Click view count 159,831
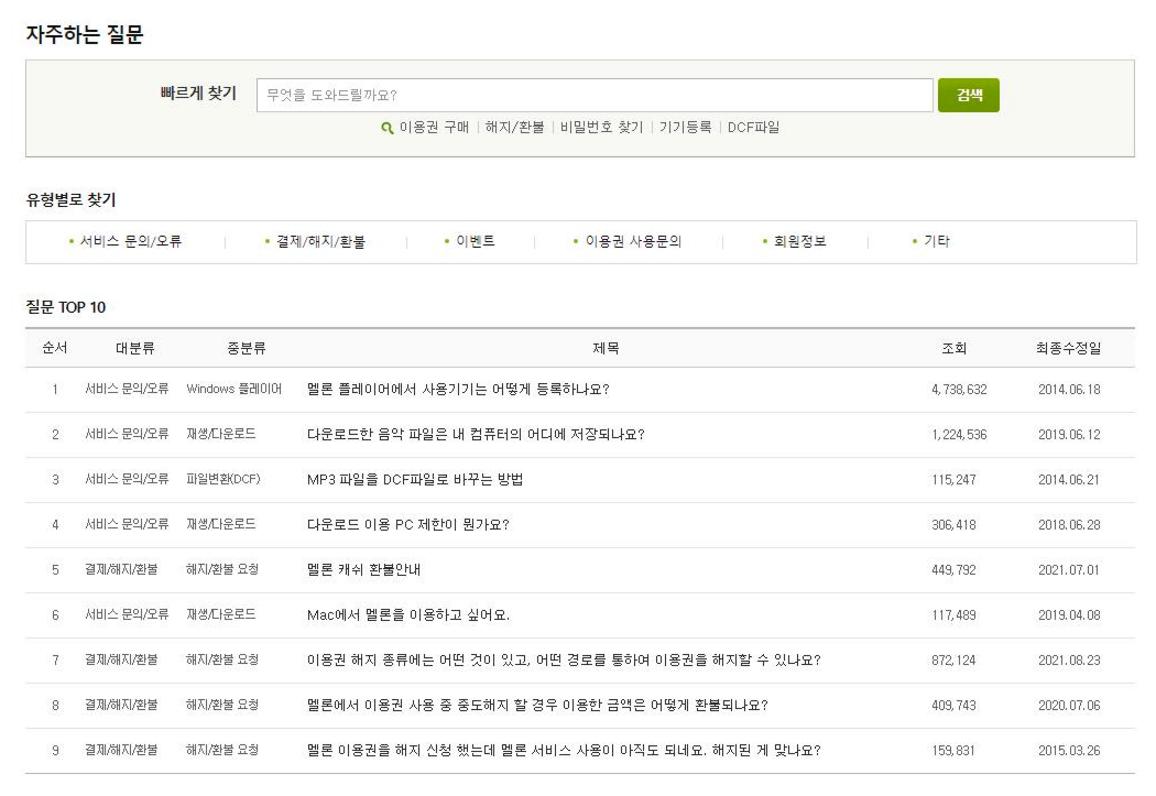 (x=953, y=750)
